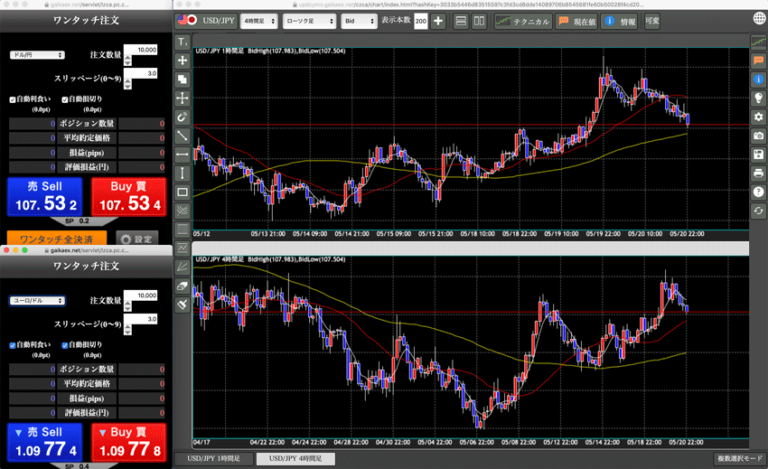Toggle 自動利食い checkbox in upper order panel
The width and height of the screenshot is (768, 469).
(11, 100)
